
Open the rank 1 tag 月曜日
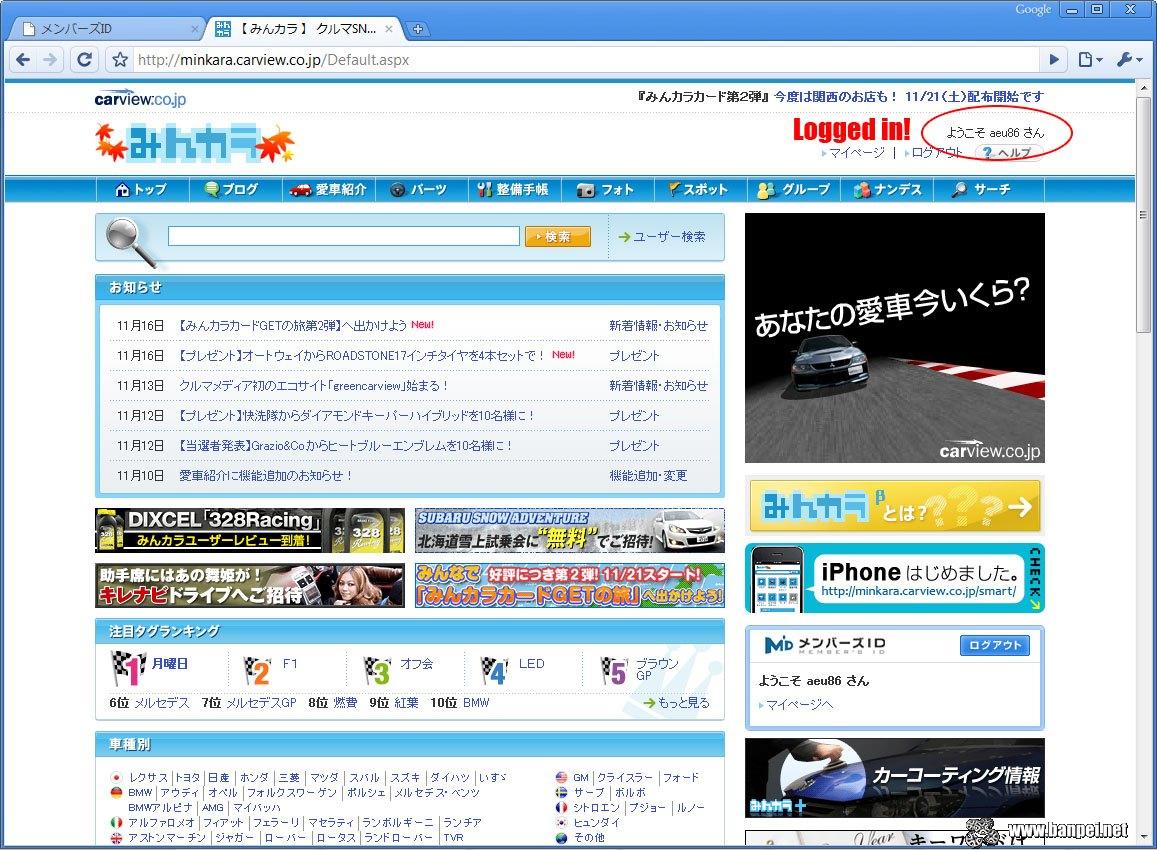coord(170,663)
